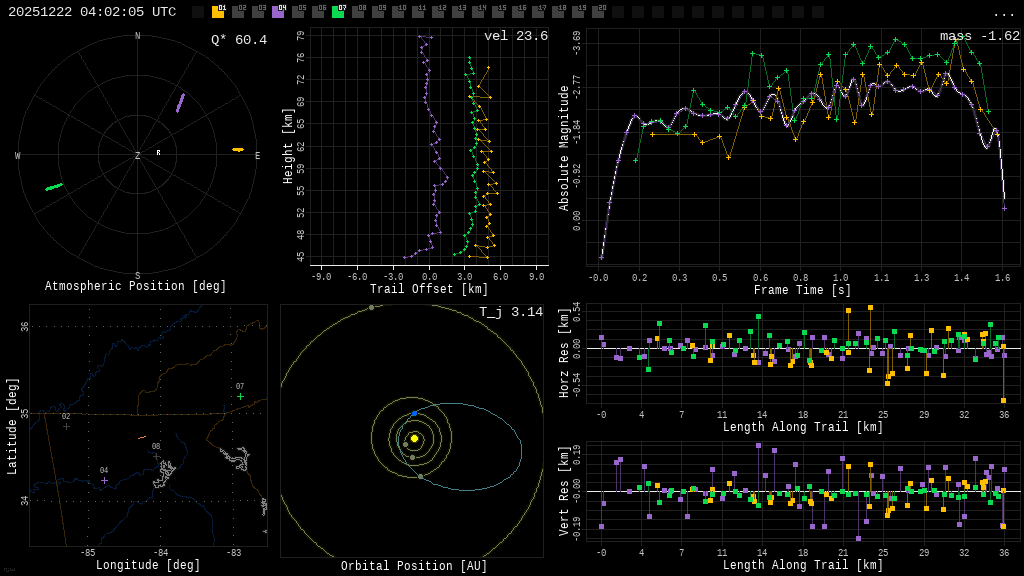Click the vel 23.6 readout

pyautogui.click(x=516, y=36)
